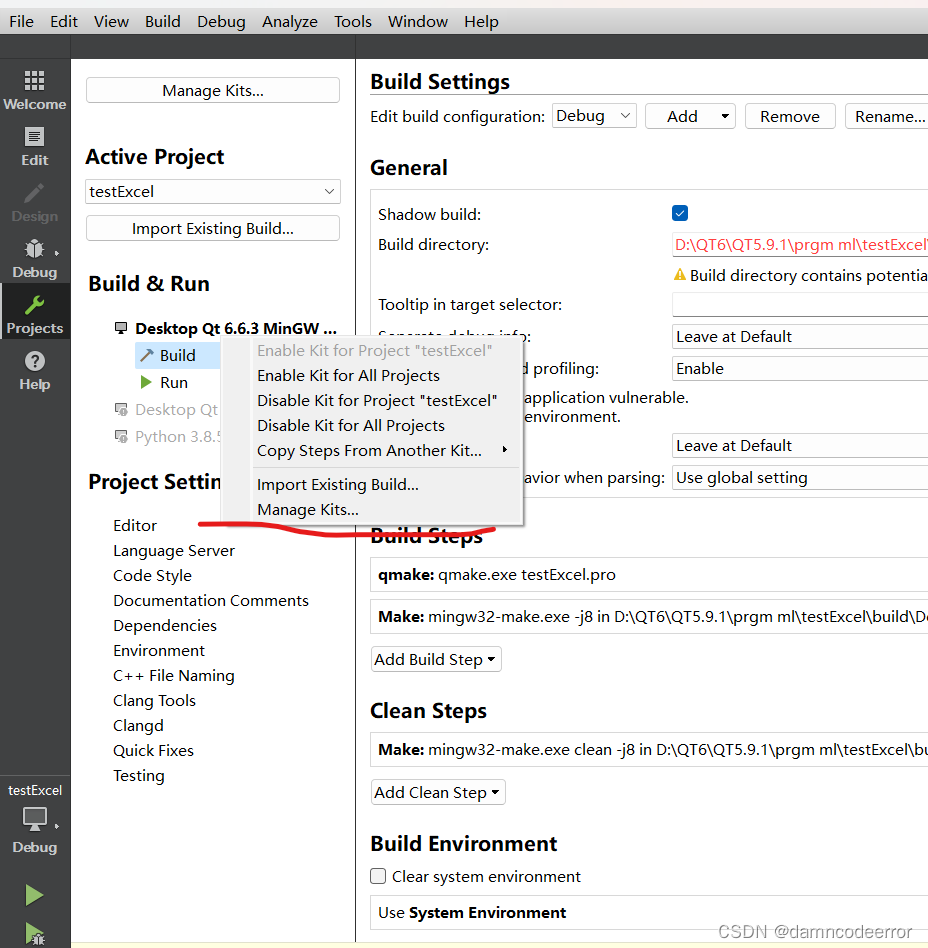This screenshot has width=928, height=948.
Task: Select the Build item under Desktop Qt kit
Action: (x=177, y=355)
